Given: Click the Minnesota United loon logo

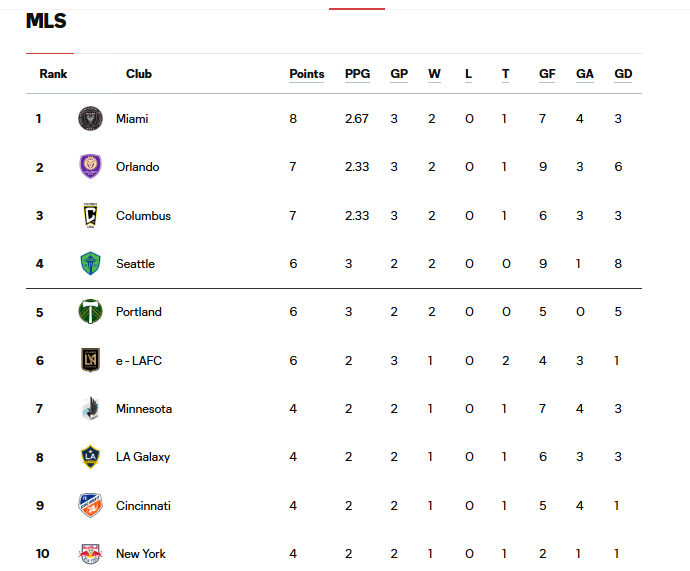Looking at the screenshot, I should pyautogui.click(x=91, y=409).
